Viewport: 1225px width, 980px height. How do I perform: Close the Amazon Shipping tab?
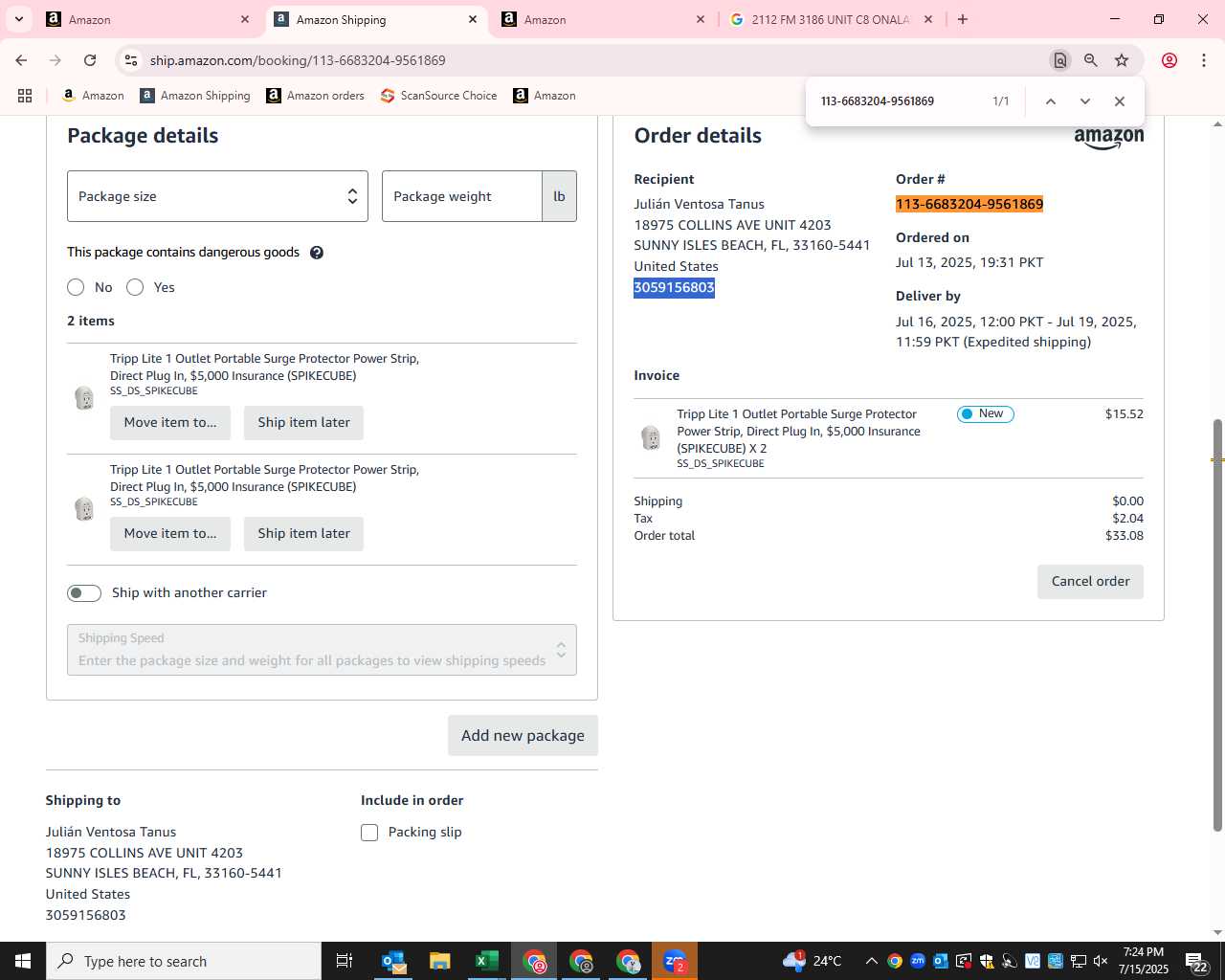pos(473,19)
